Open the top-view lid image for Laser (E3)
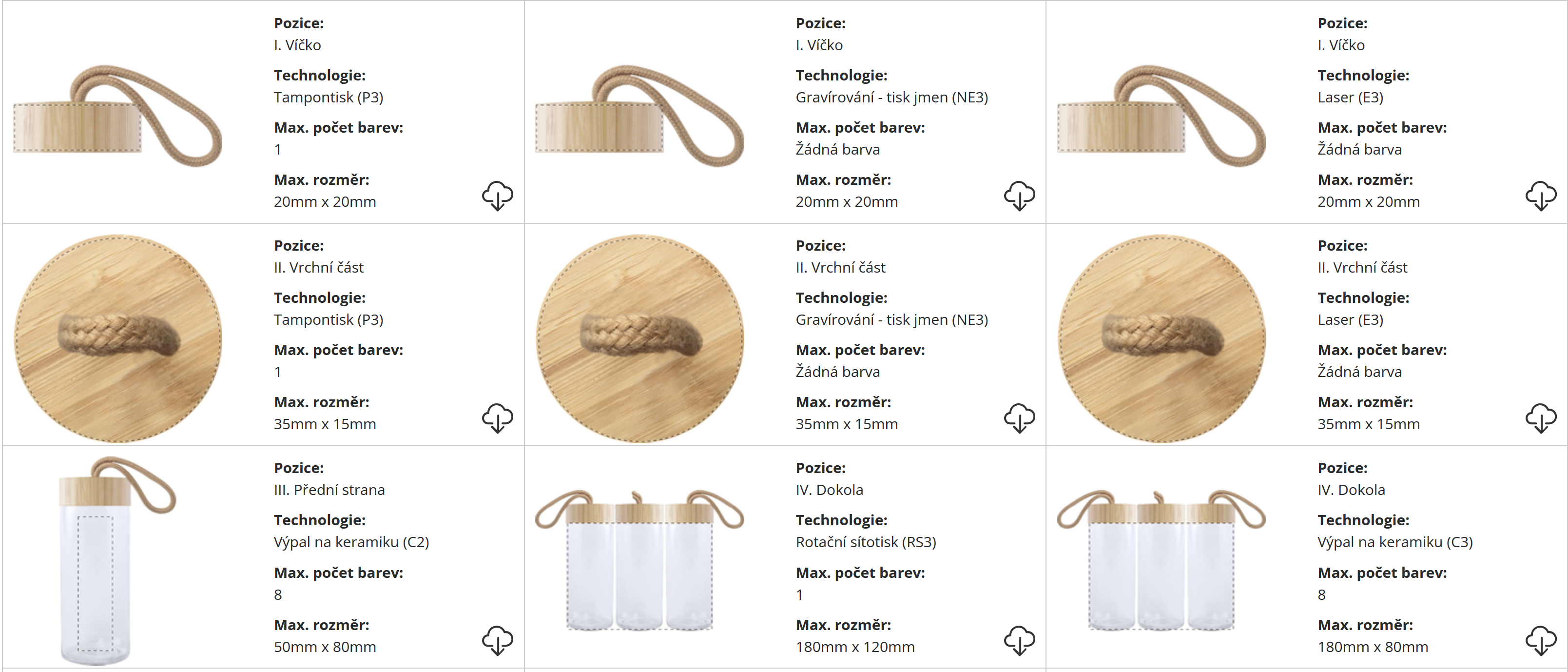The height and width of the screenshot is (672, 1568). point(1161,338)
